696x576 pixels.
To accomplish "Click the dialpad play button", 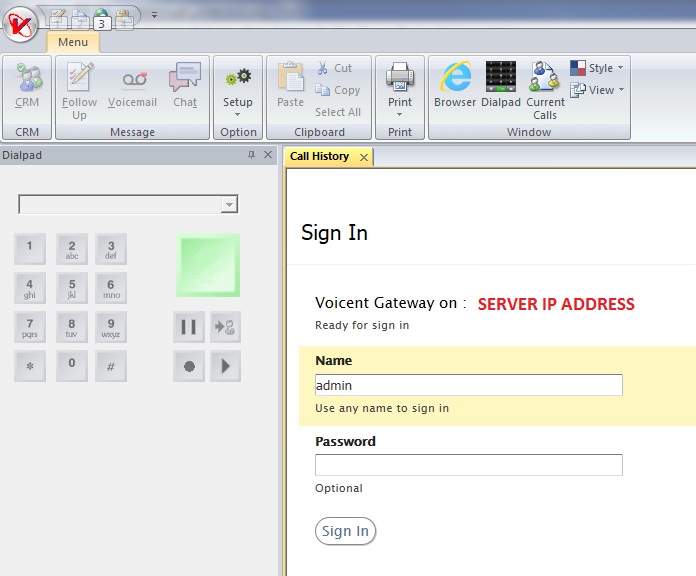I will [225, 366].
